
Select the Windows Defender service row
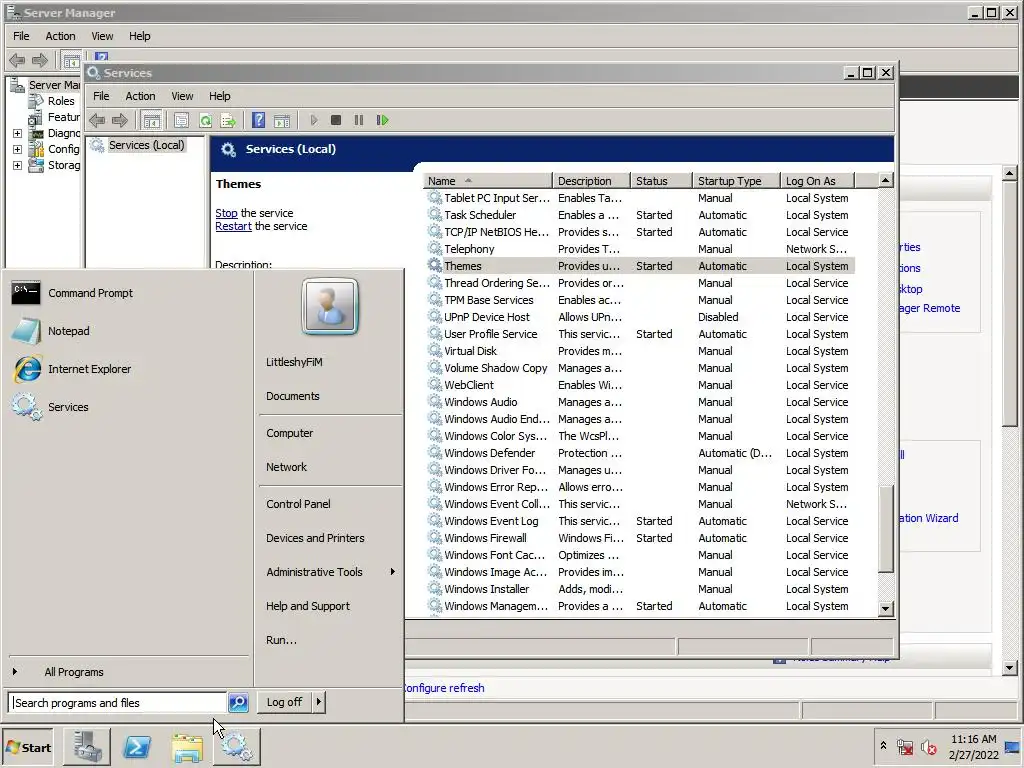[x=639, y=453]
